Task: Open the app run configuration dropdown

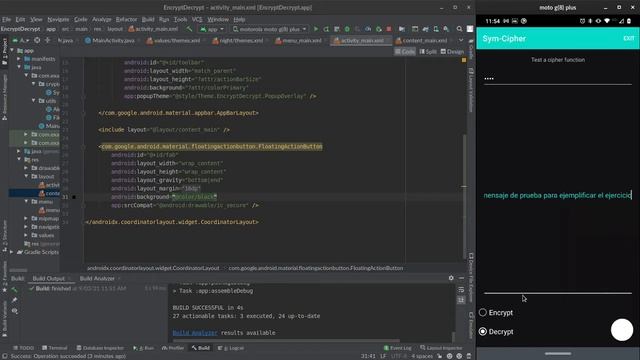Action: (x=212, y=29)
